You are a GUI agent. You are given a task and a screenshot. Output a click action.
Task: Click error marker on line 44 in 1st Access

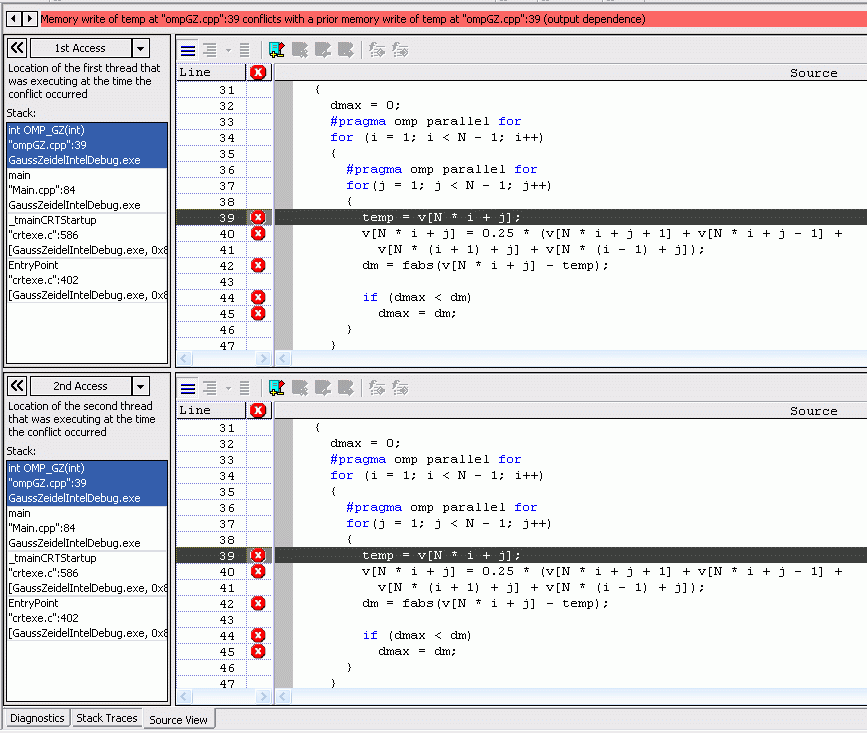[x=258, y=297]
